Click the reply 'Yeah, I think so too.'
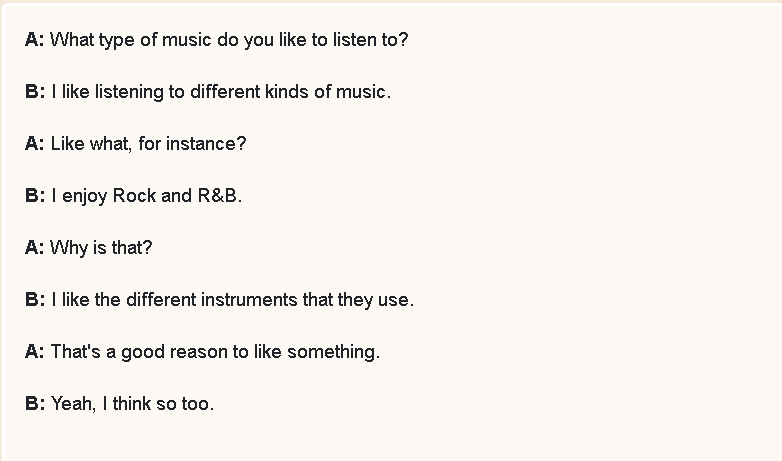The height and width of the screenshot is (461, 782). pos(133,404)
